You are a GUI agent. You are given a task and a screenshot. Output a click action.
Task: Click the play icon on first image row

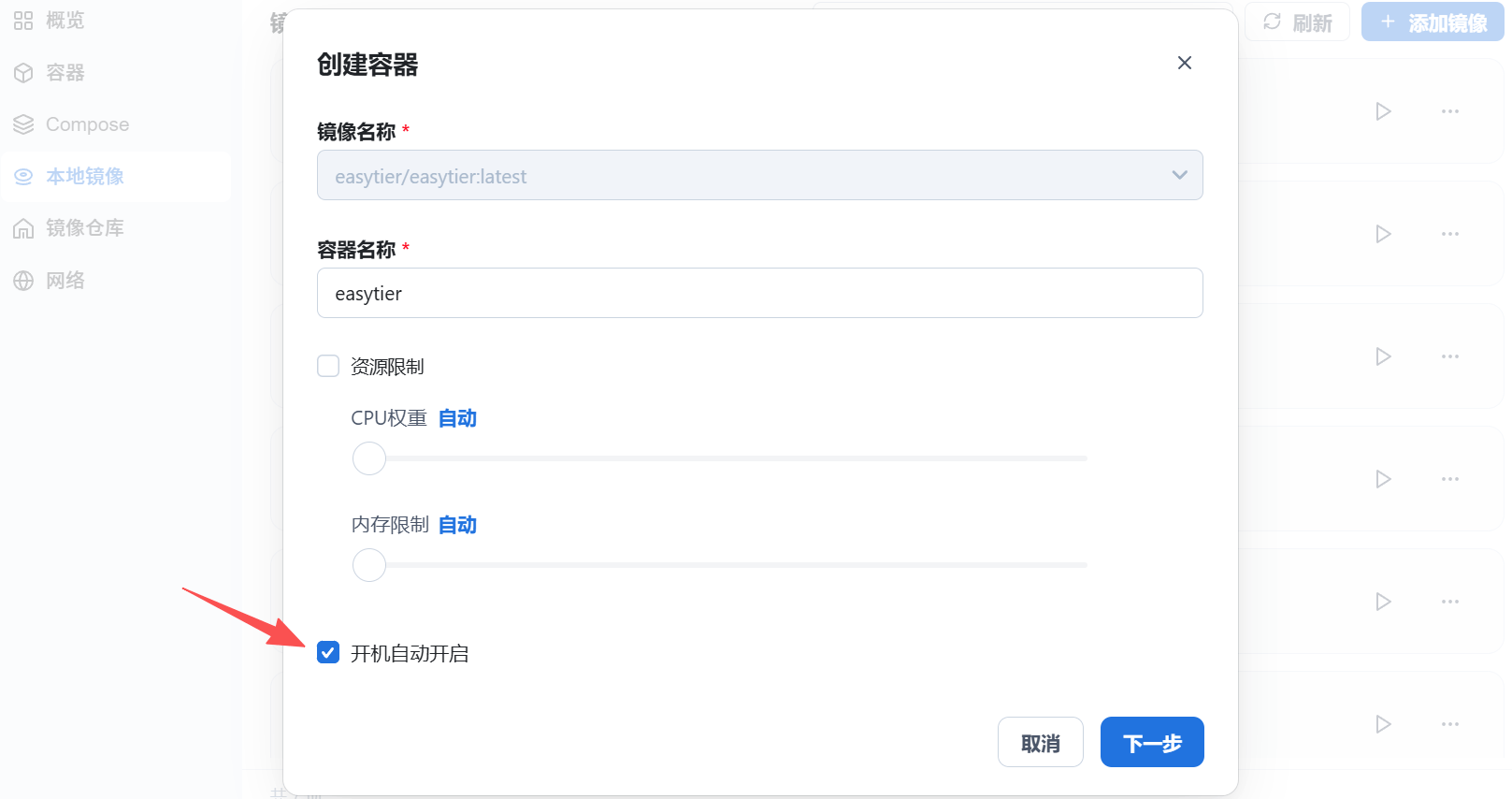point(1383,111)
